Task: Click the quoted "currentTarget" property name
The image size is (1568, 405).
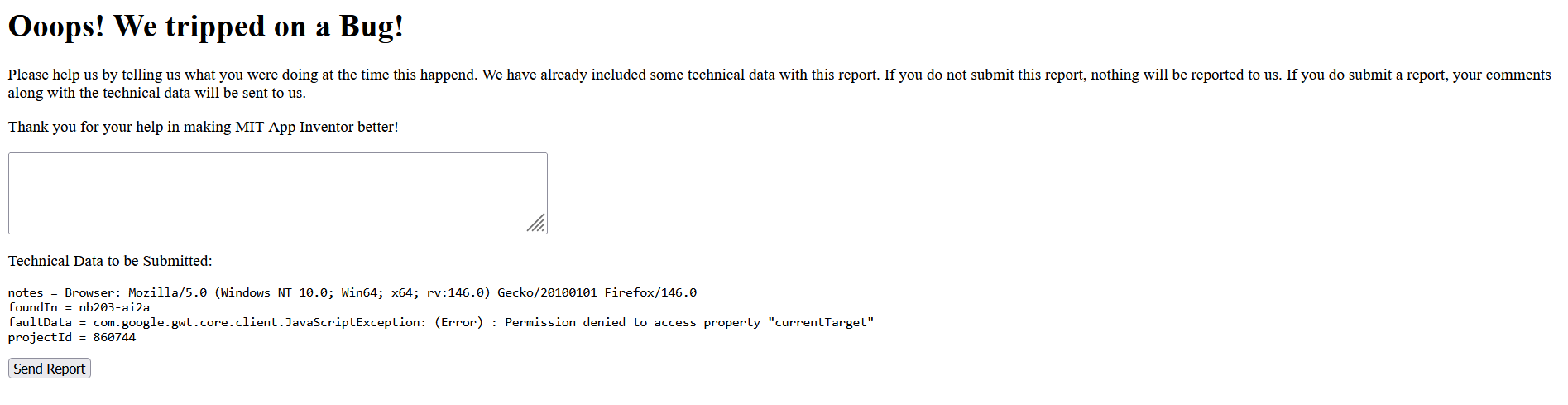Action: 821,322
